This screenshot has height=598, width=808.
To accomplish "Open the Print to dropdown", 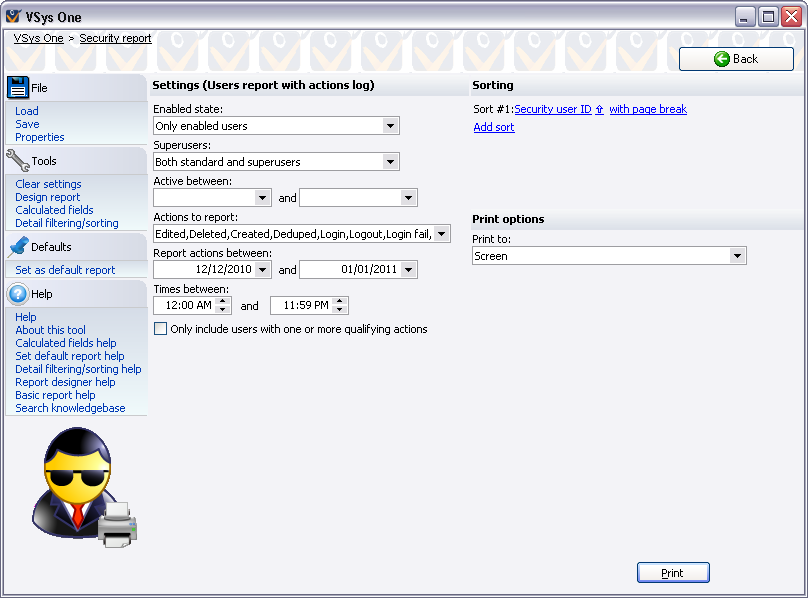I will 737,256.
